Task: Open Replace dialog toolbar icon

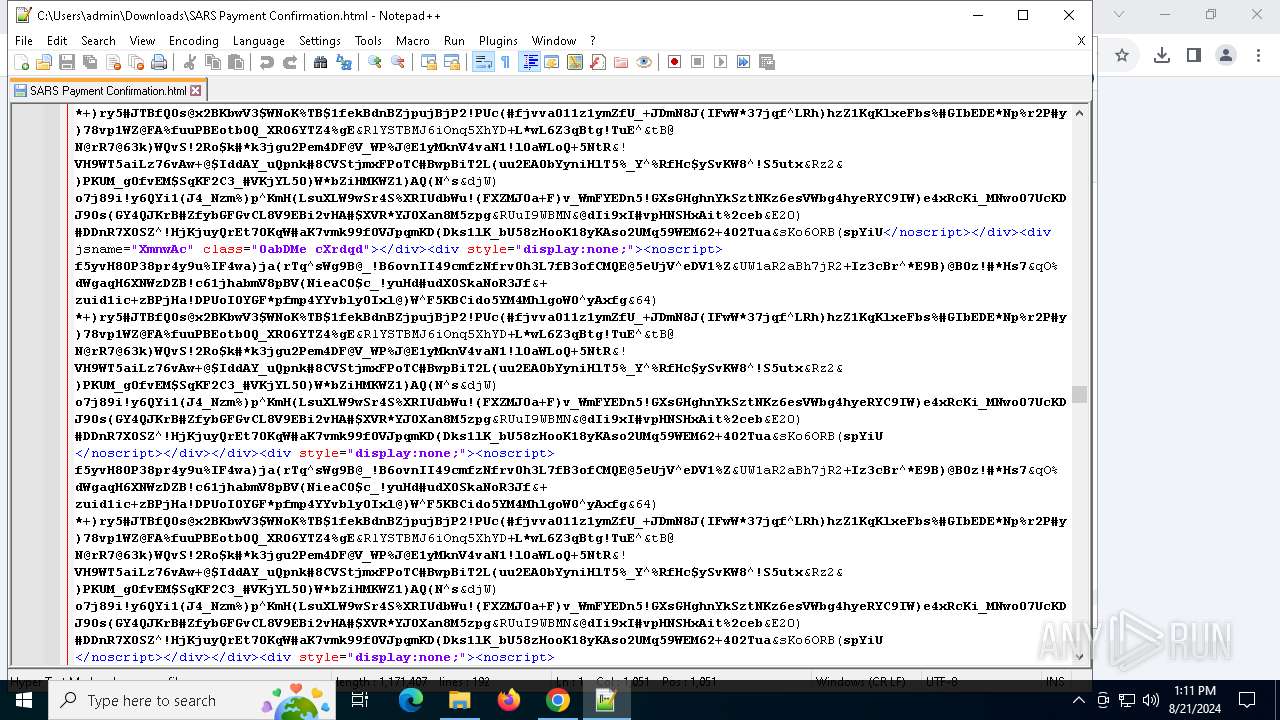Action: (x=344, y=62)
